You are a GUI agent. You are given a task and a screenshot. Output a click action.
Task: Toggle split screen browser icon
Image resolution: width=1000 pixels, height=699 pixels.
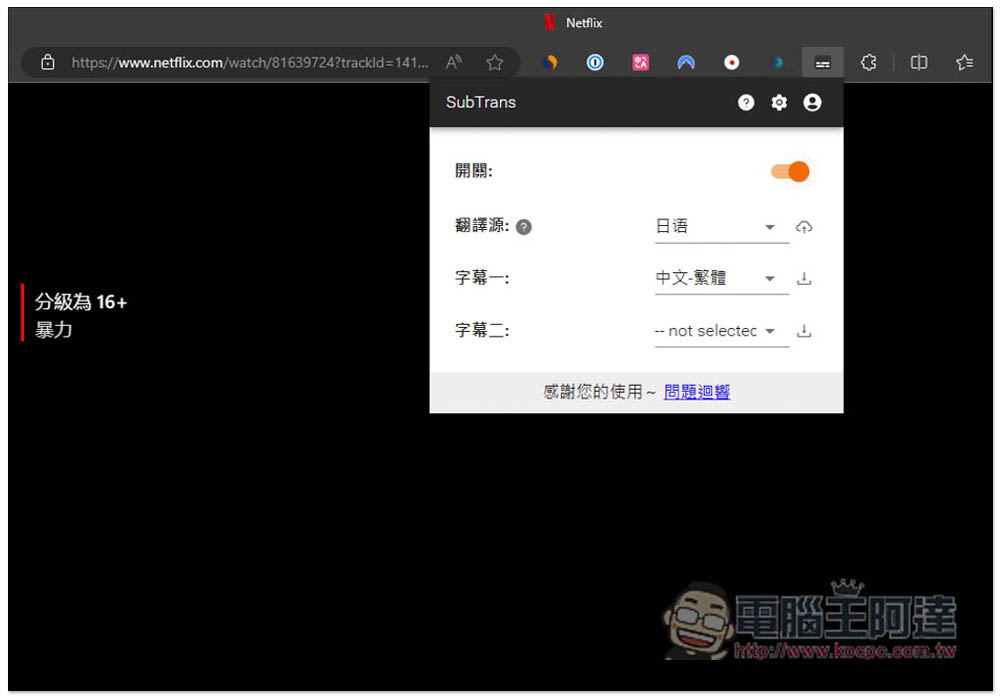click(918, 63)
